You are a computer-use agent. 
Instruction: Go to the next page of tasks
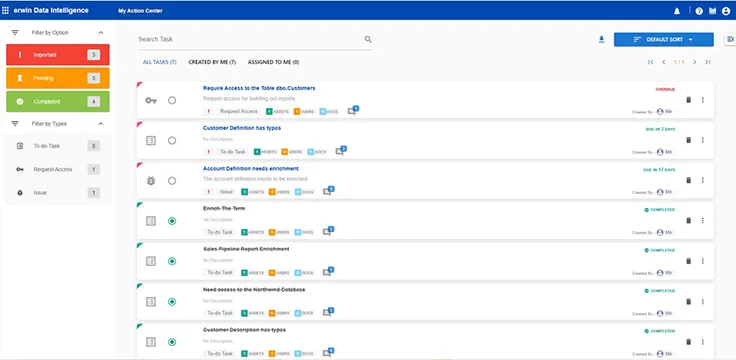point(695,62)
